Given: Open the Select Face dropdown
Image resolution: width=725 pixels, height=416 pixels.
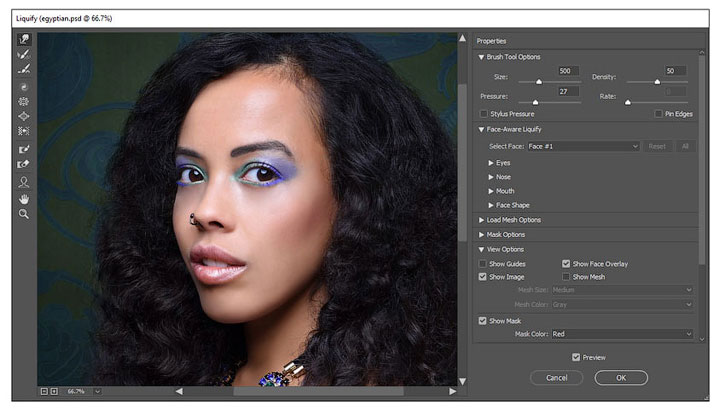Looking at the screenshot, I should click(x=584, y=146).
